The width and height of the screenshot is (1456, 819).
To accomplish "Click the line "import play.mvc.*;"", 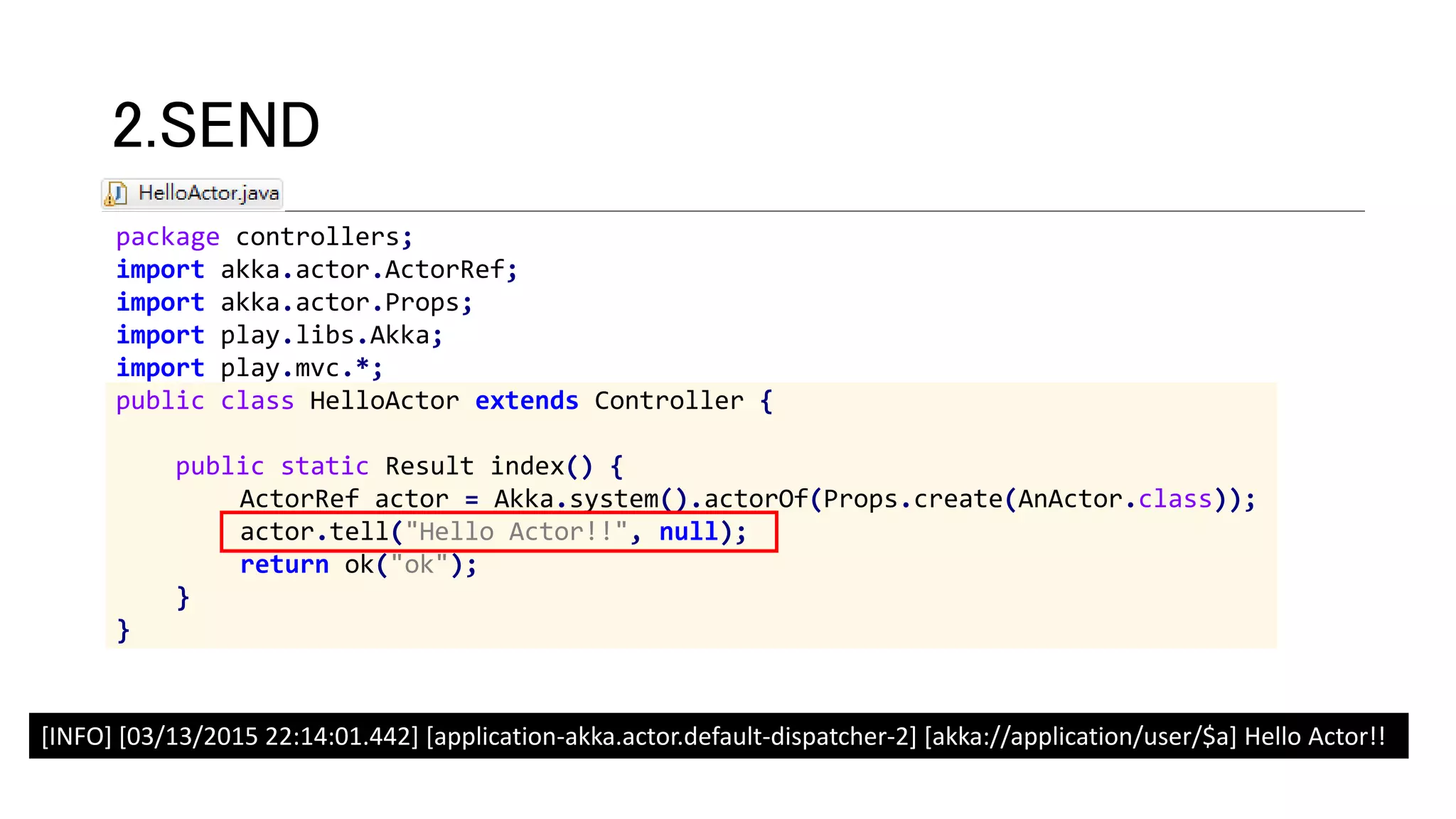I will pyautogui.click(x=250, y=368).
